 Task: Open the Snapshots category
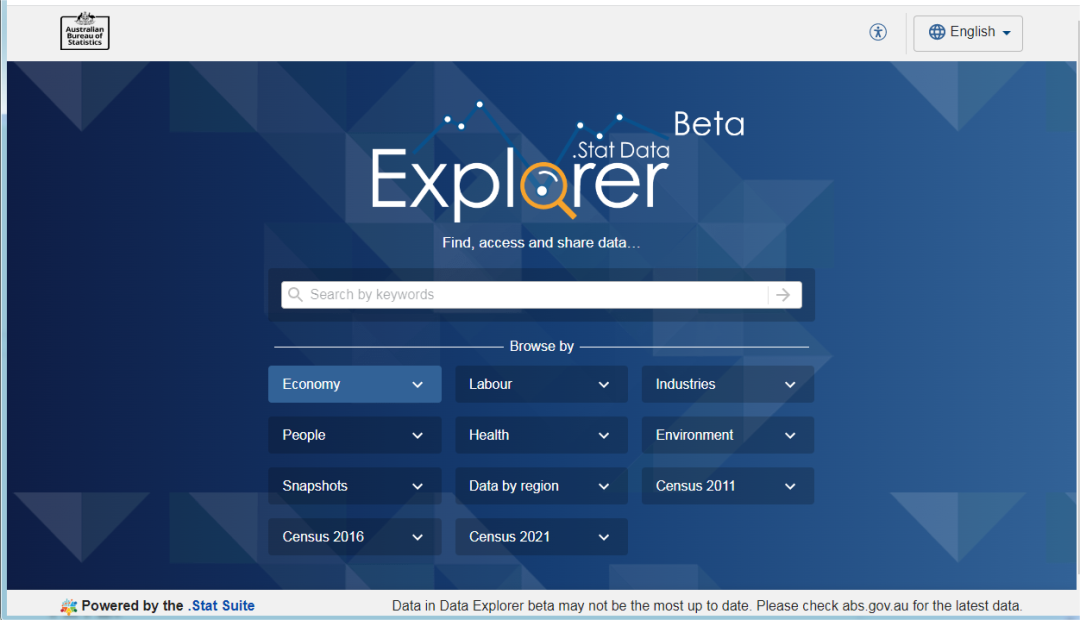(x=355, y=486)
